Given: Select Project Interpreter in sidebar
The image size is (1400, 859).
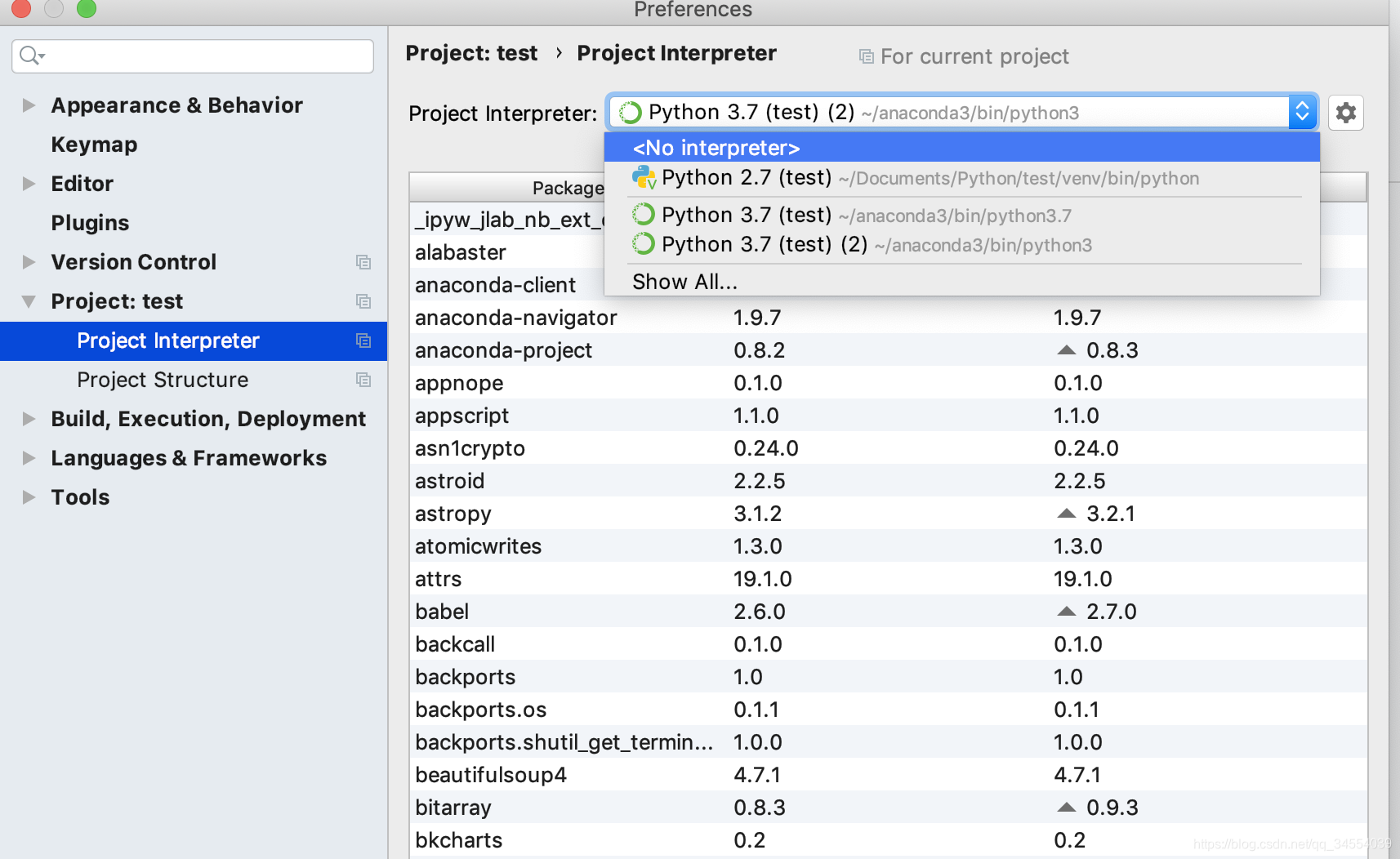Looking at the screenshot, I should 194,340.
